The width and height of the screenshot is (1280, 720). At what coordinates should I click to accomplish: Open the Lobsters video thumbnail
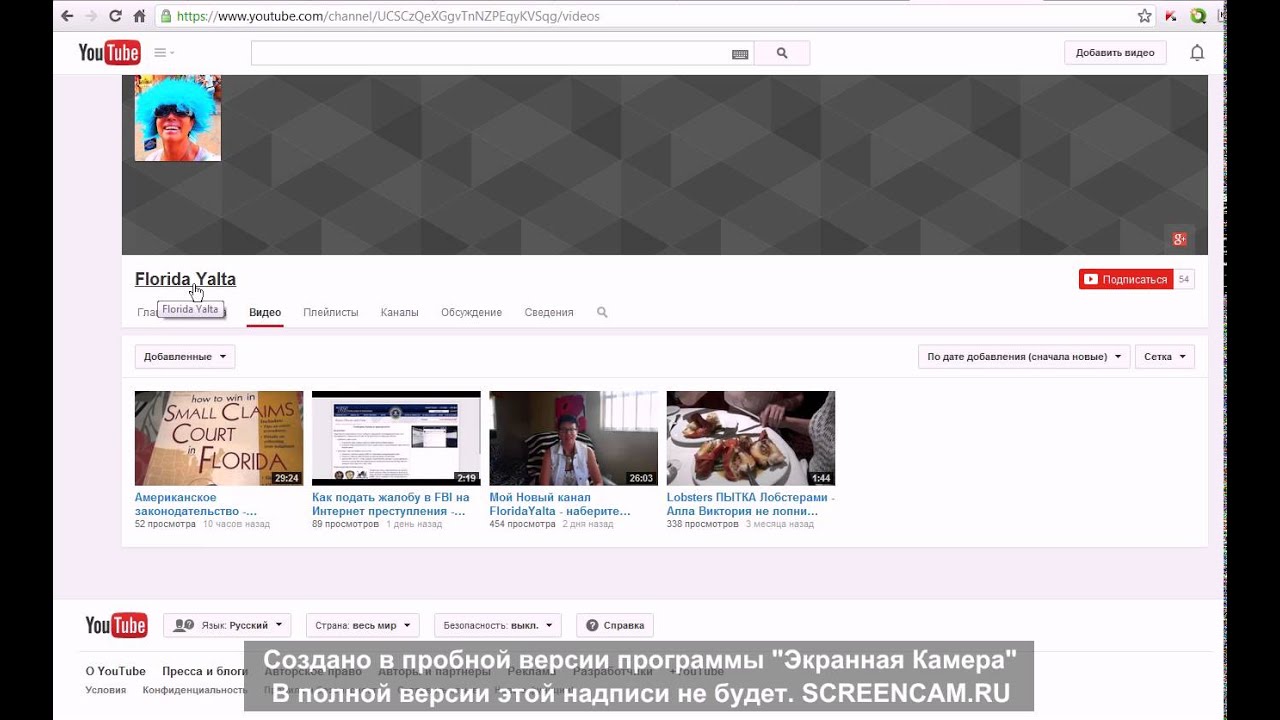[x=751, y=438]
